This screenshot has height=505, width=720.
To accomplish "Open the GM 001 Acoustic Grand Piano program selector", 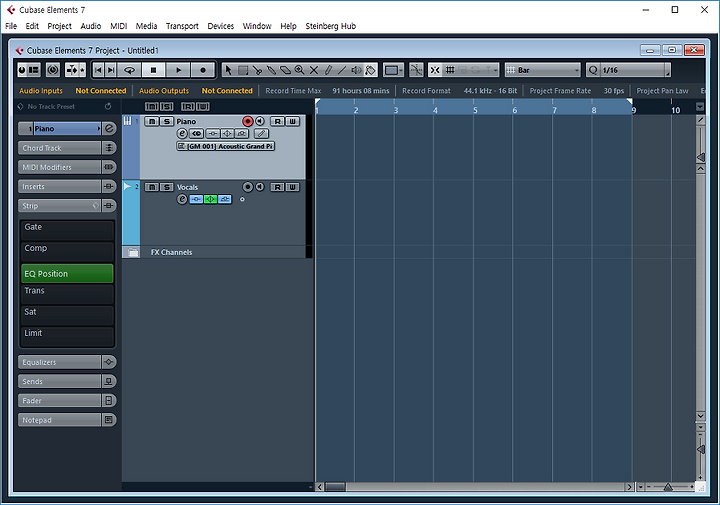I will click(x=225, y=146).
